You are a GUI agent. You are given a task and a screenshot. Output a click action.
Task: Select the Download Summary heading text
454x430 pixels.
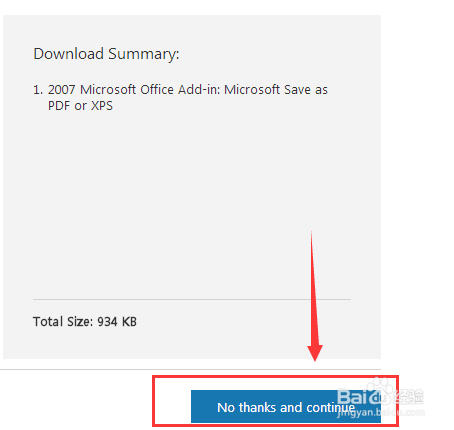point(106,54)
